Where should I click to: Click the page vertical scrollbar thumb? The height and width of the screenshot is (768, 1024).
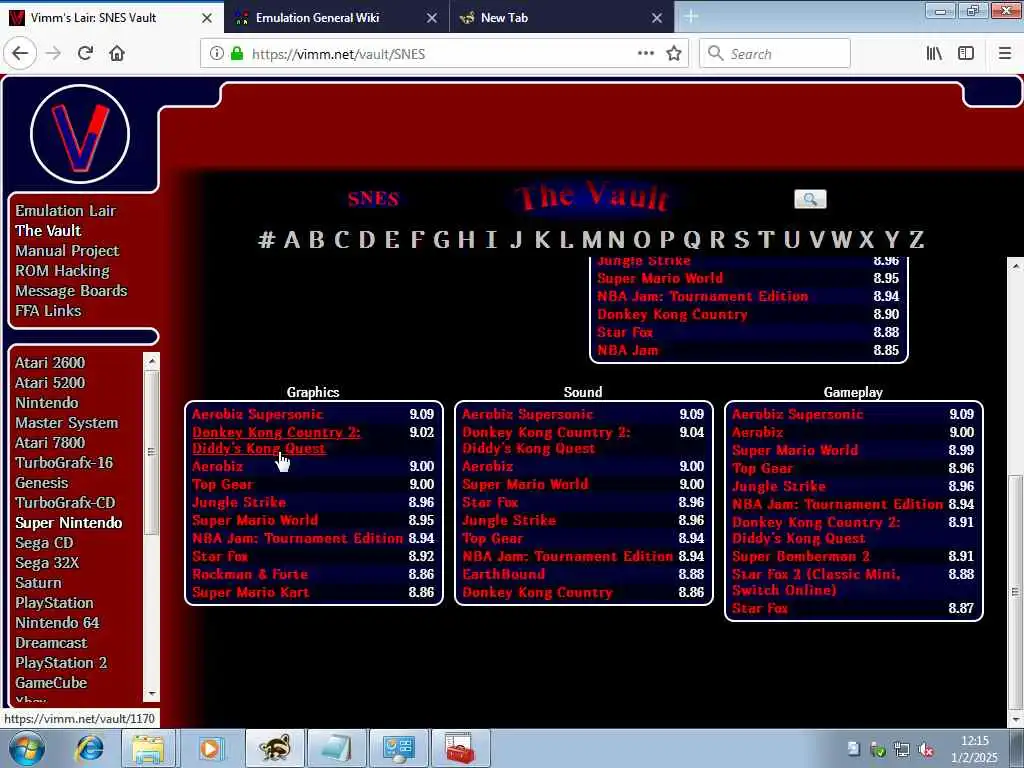[x=1016, y=590]
